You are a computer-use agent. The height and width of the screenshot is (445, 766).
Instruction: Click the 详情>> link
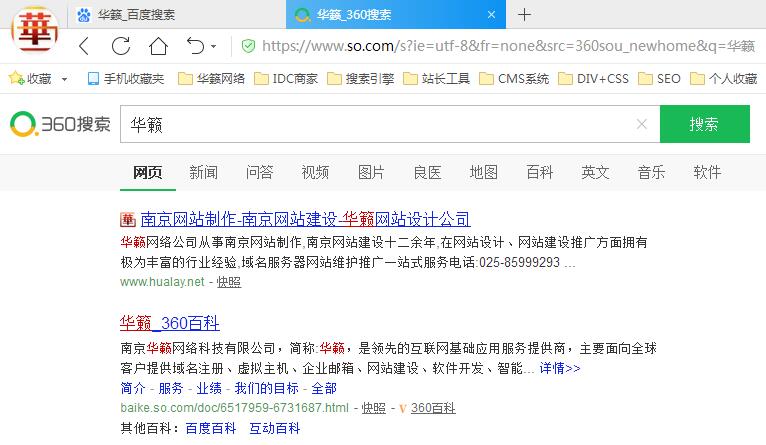click(560, 368)
